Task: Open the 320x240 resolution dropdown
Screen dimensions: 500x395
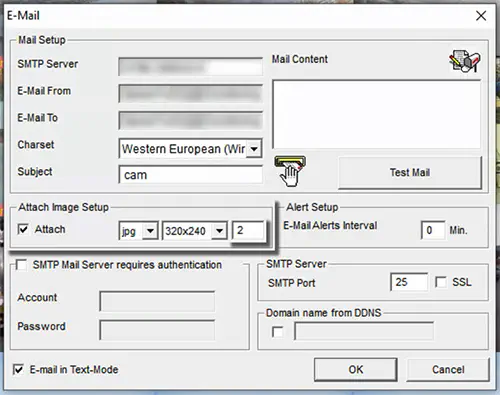Action: (x=219, y=230)
